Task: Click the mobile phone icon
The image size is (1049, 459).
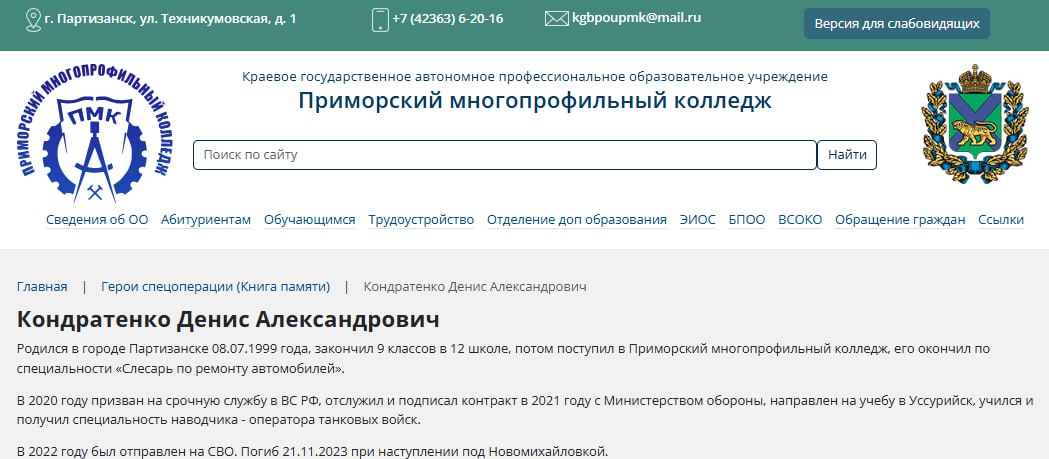Action: (x=380, y=19)
